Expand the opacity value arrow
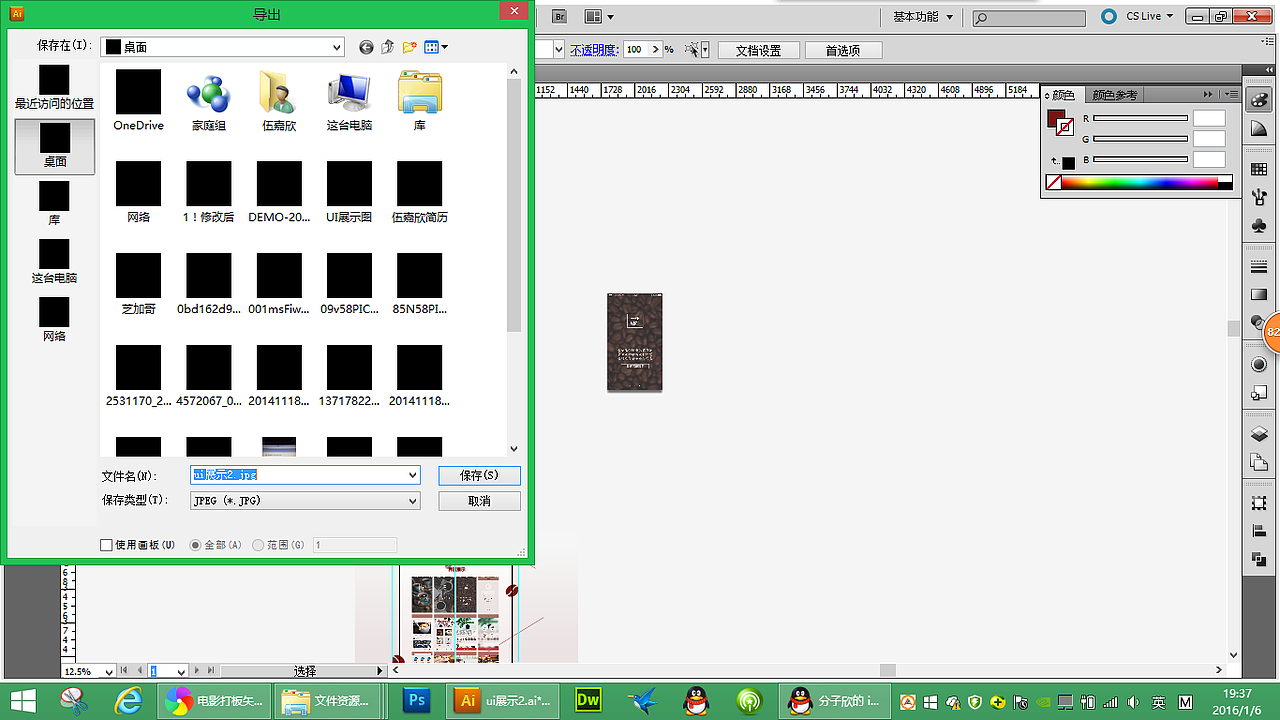The height and width of the screenshot is (720, 1280). [x=656, y=50]
